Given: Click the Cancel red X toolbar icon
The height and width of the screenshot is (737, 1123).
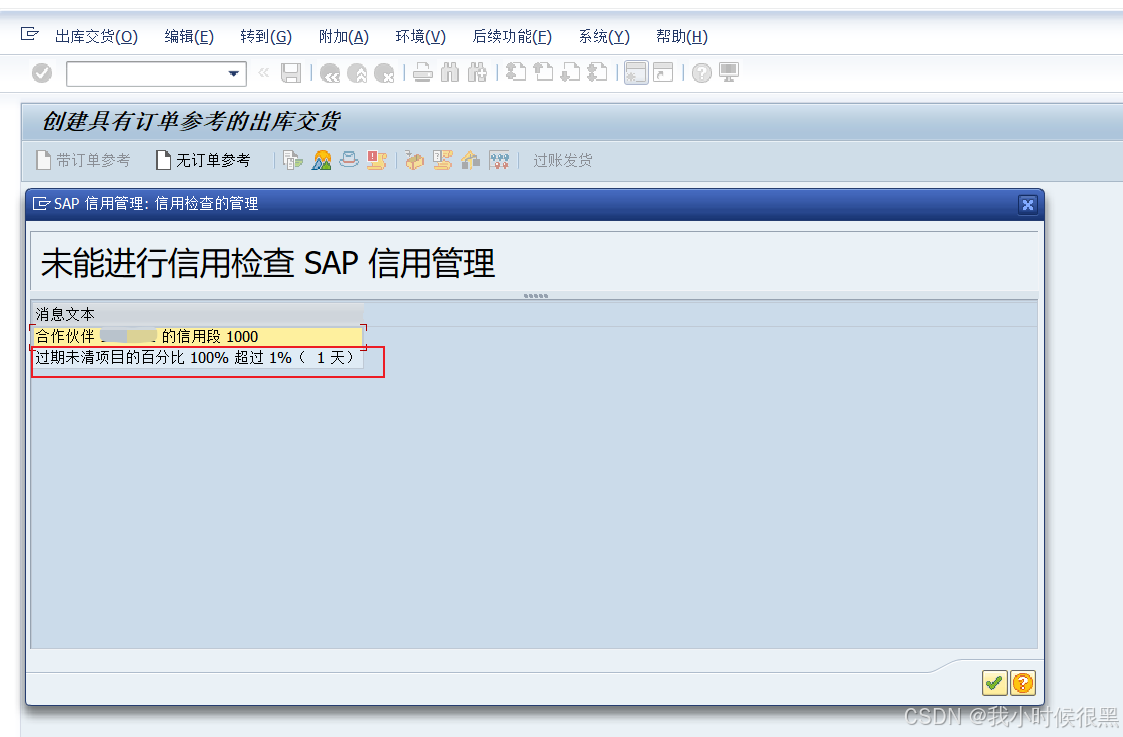Looking at the screenshot, I should point(385,72).
